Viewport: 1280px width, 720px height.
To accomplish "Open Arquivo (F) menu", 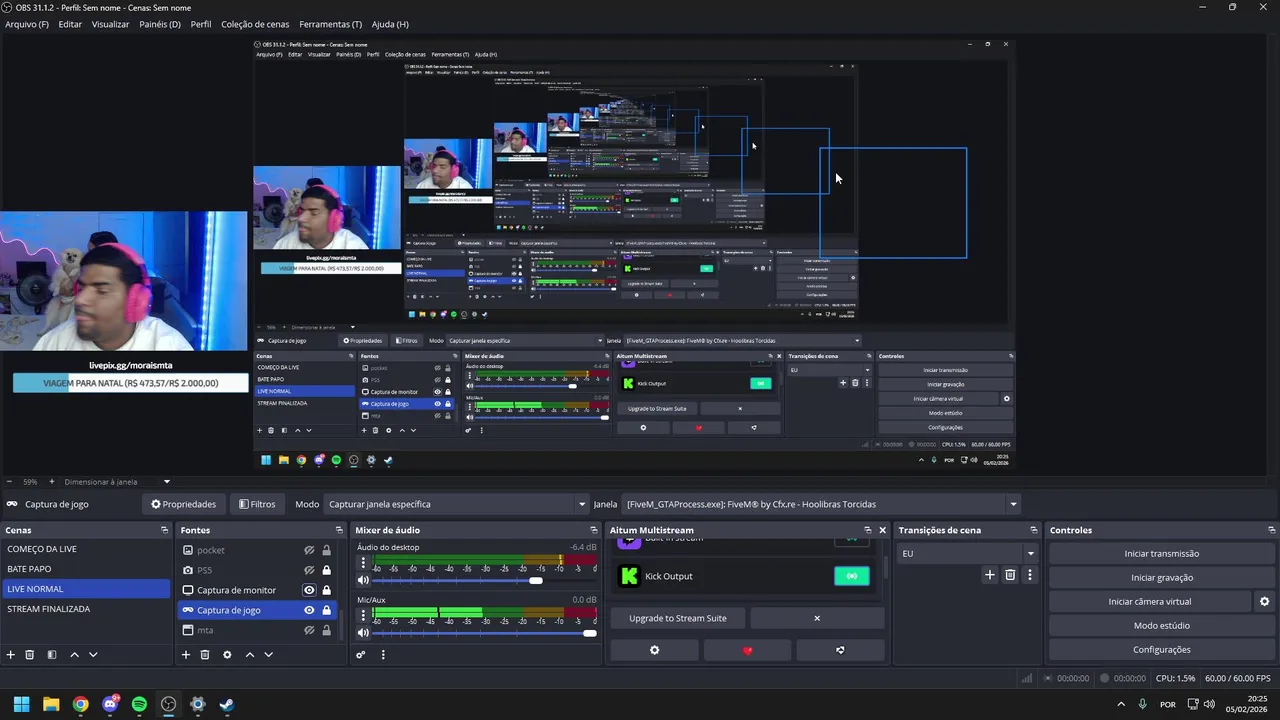I will pos(27,24).
